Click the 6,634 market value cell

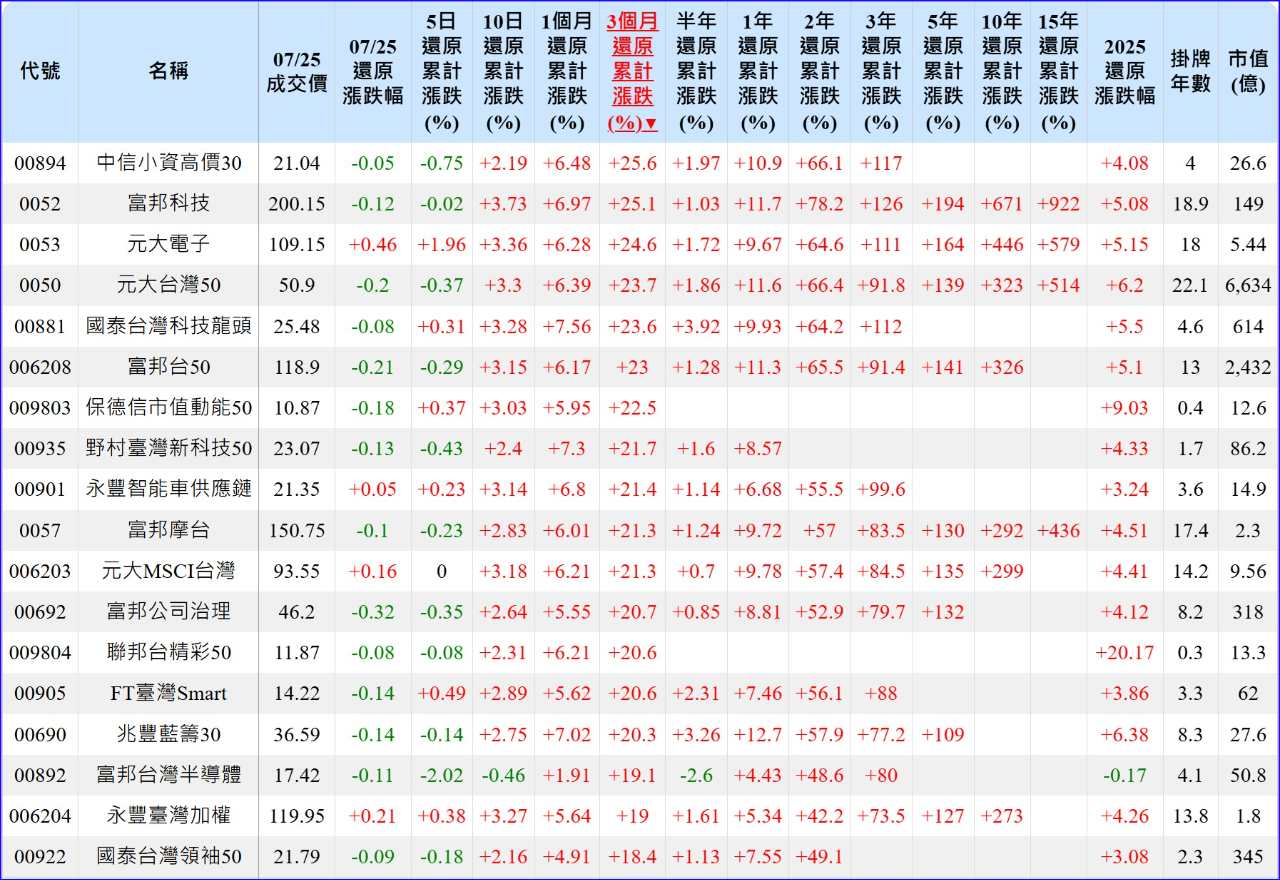1248,286
